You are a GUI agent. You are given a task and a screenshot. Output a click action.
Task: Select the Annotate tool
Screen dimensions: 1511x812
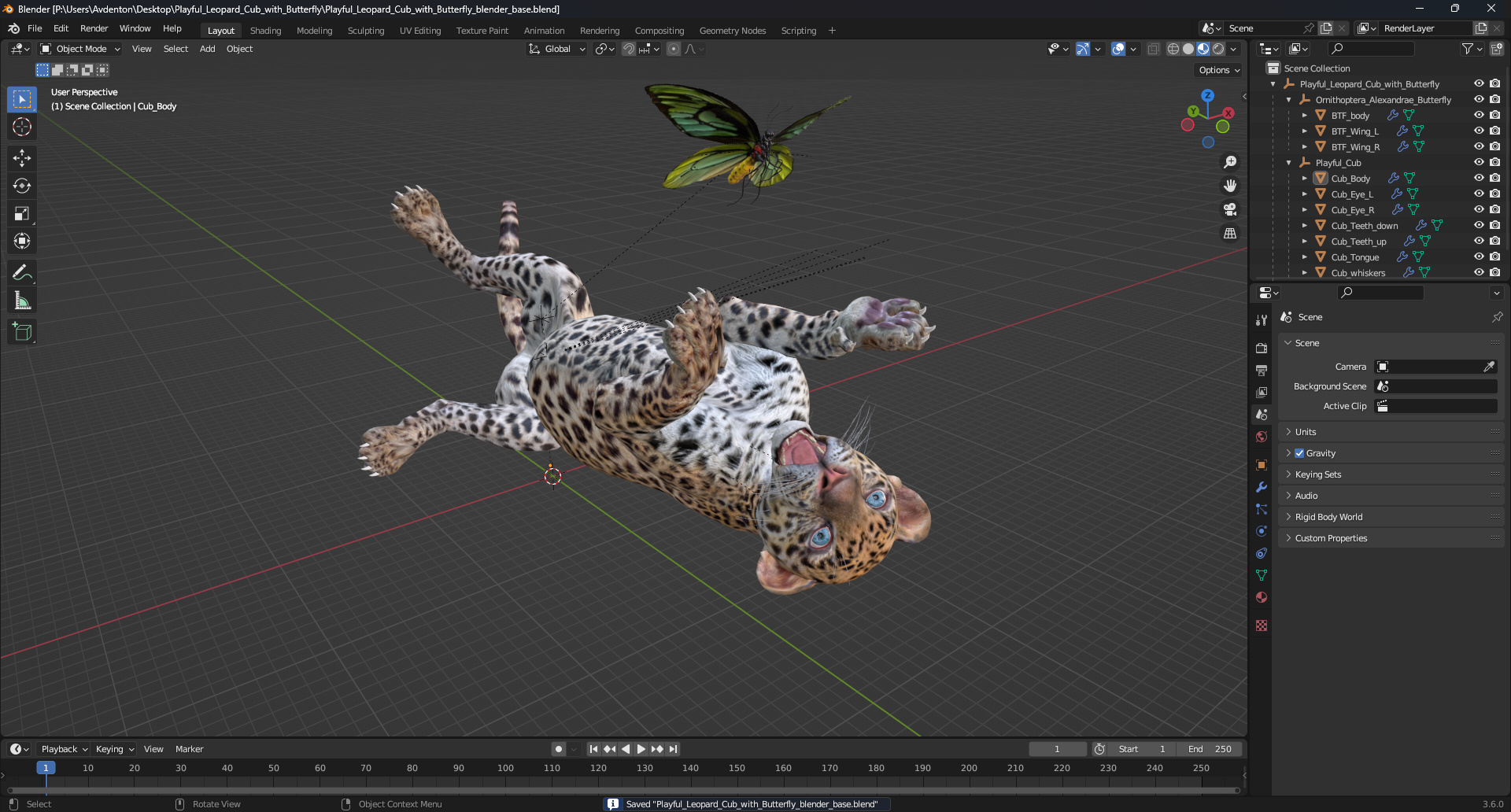[x=22, y=272]
